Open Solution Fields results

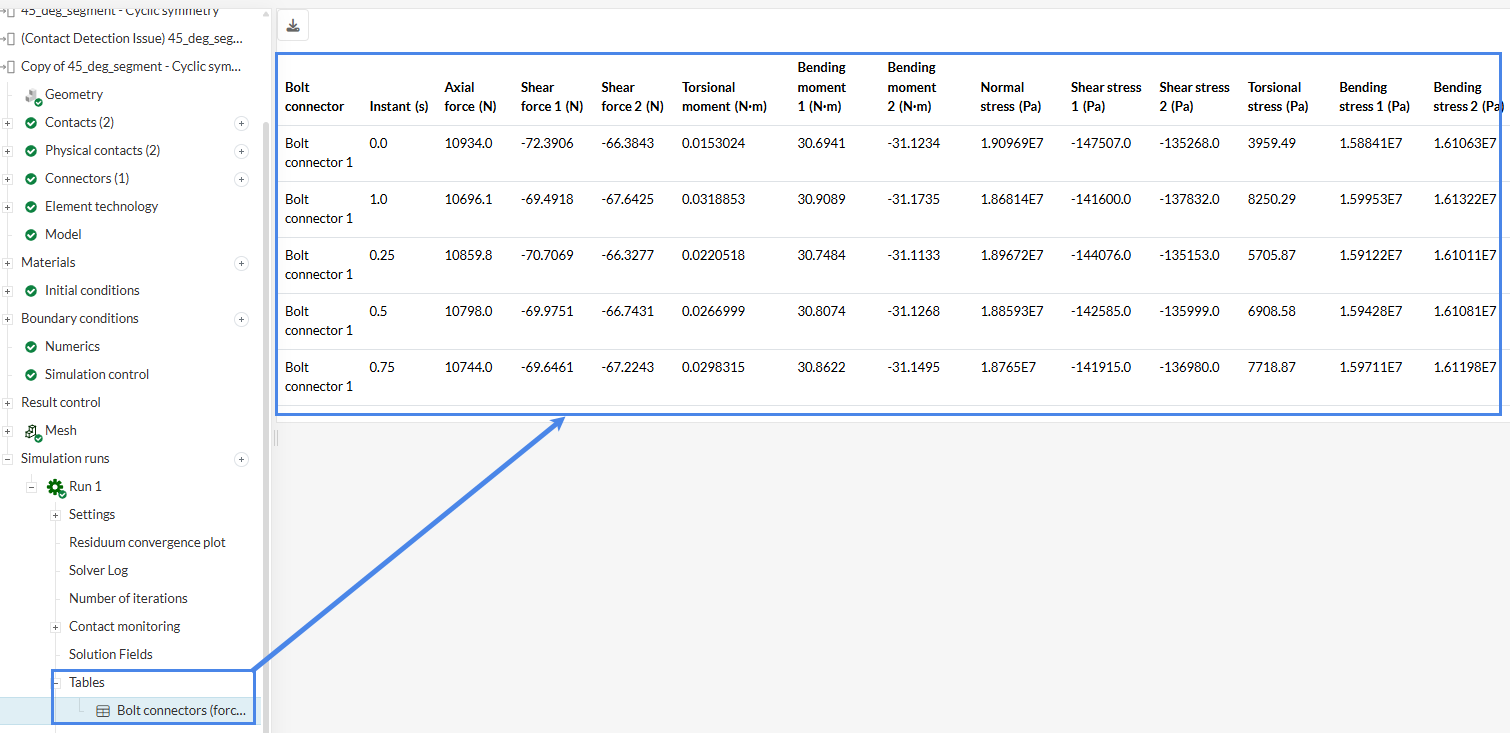tap(110, 654)
